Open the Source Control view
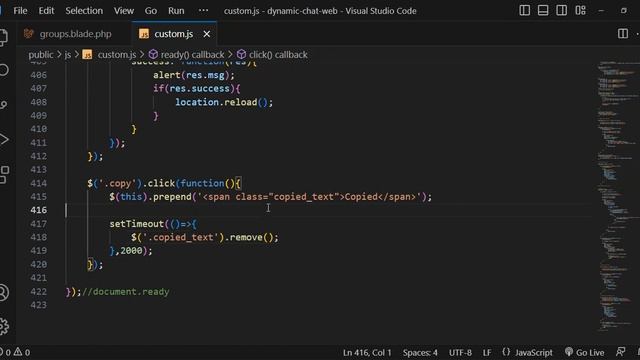Image resolution: width=640 pixels, height=360 pixels. pos(3,105)
